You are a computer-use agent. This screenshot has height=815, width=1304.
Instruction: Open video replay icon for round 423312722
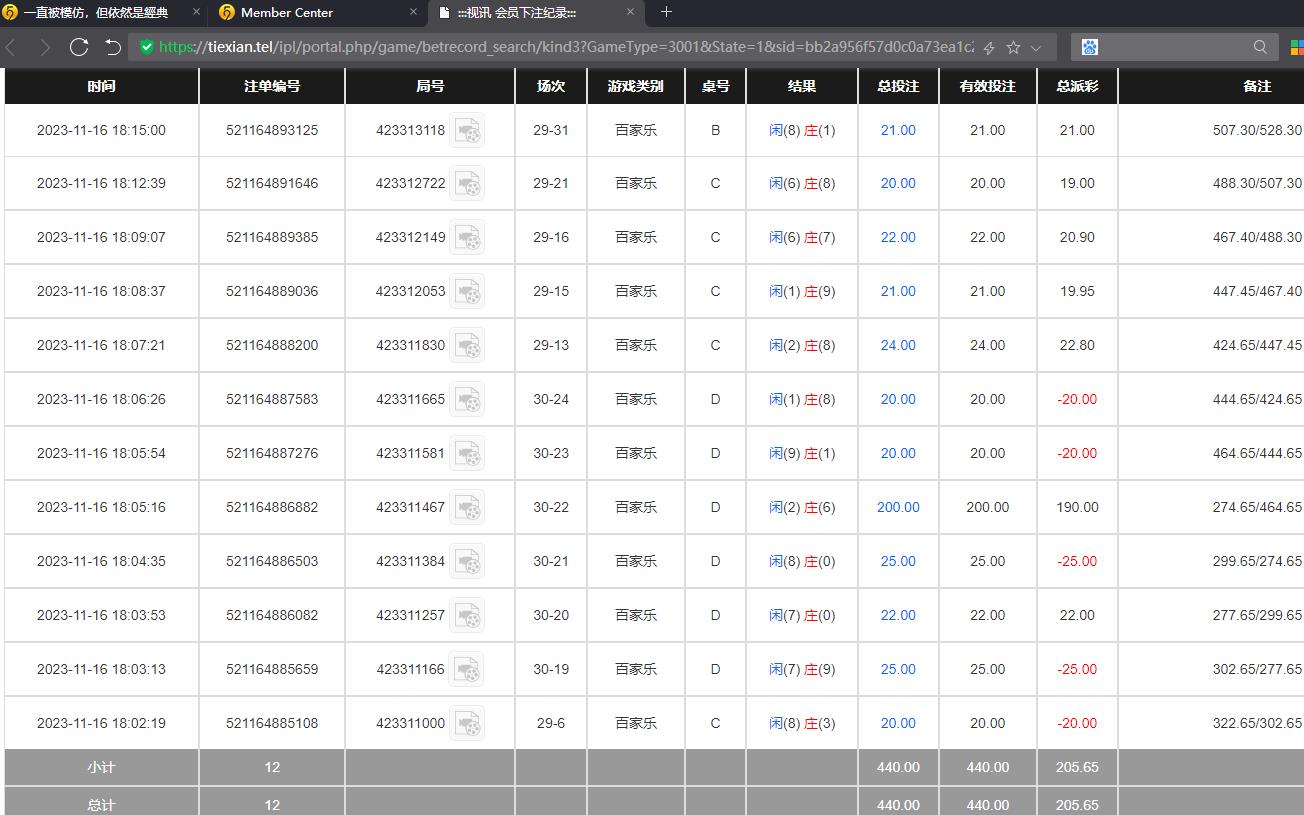(467, 184)
